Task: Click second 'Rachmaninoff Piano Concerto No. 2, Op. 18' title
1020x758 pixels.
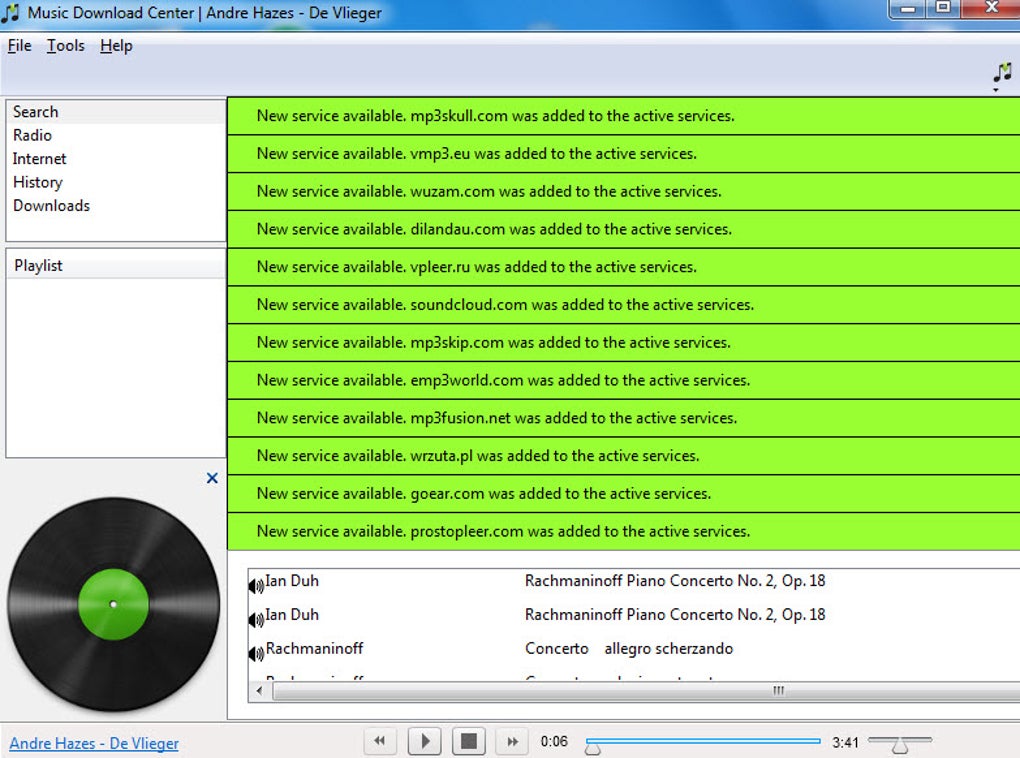Action: tap(675, 615)
